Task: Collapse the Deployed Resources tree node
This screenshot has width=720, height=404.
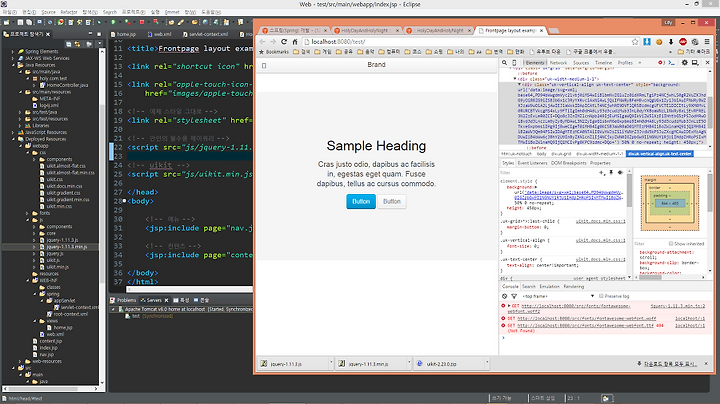Action: point(13,139)
